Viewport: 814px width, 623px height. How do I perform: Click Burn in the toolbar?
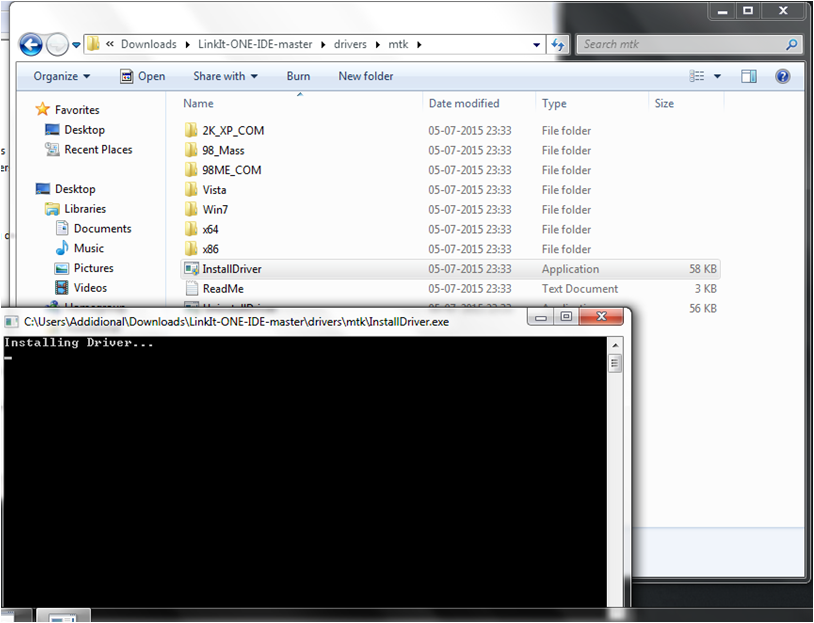coord(298,76)
